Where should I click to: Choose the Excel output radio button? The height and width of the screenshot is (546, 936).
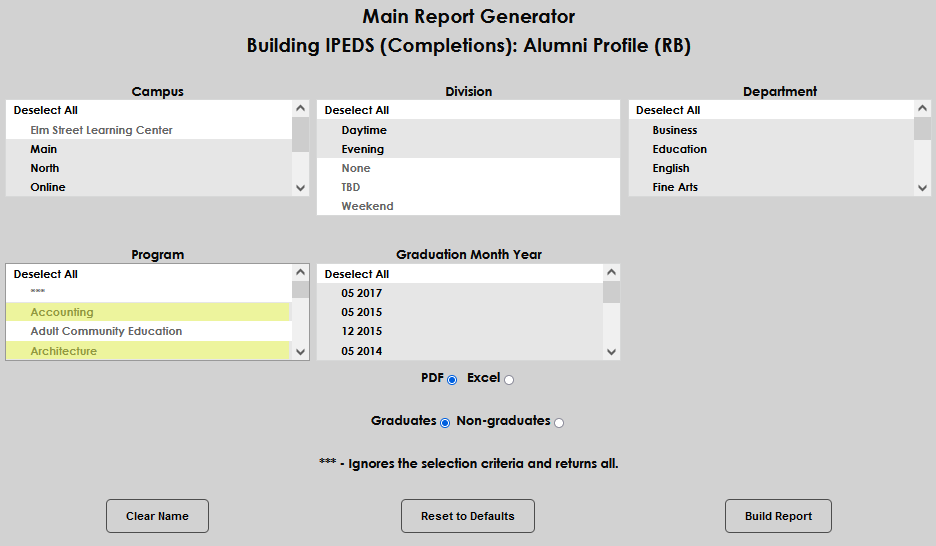509,380
